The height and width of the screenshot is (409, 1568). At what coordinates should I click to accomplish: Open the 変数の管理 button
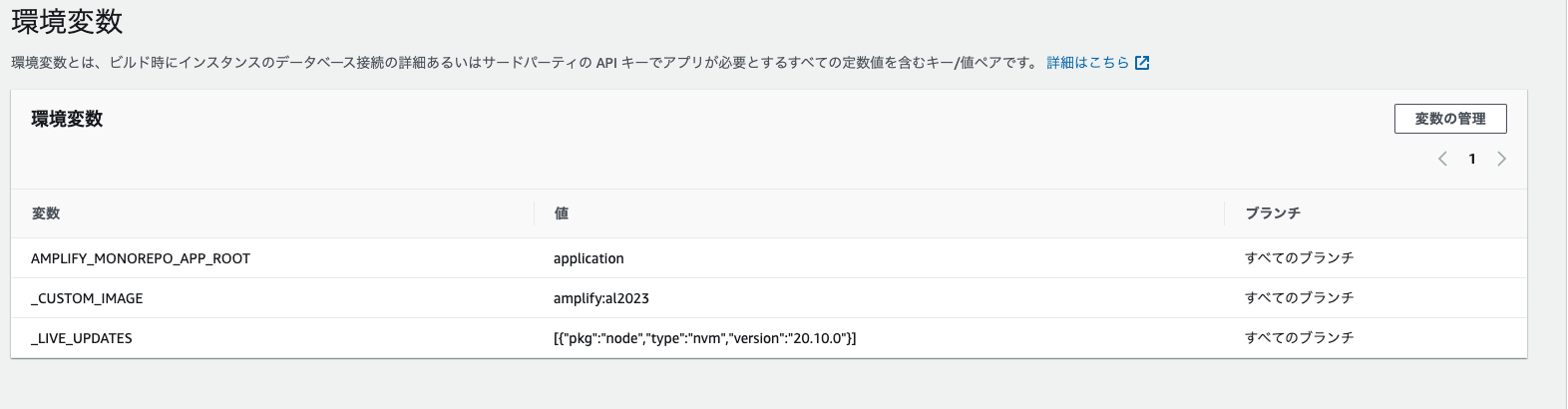(1450, 119)
